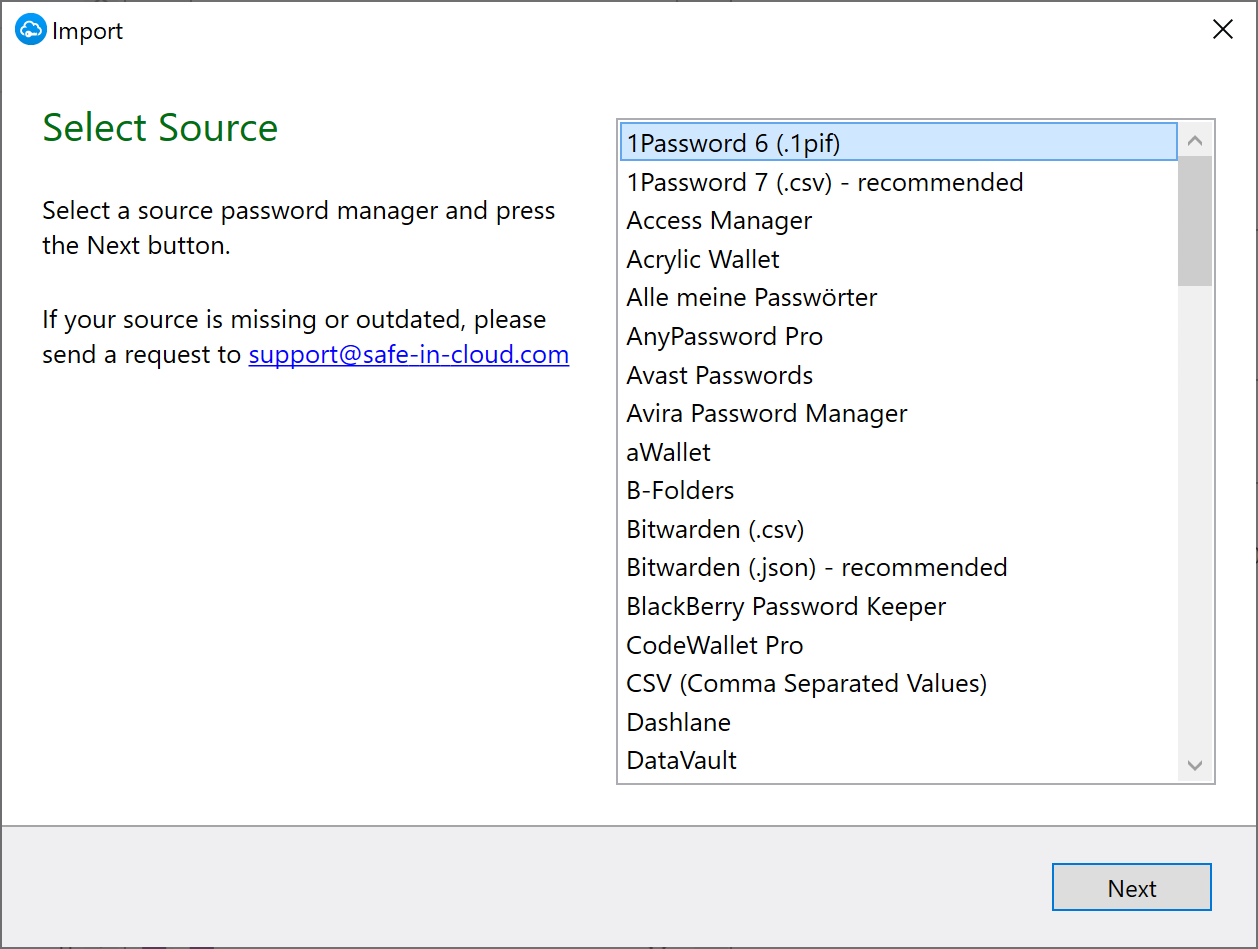Close the Import dialog window
This screenshot has height=949, width=1258.
click(x=1222, y=30)
